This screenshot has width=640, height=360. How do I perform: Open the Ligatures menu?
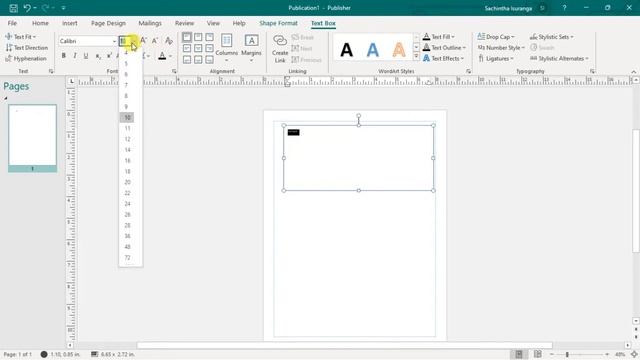[x=496, y=58]
